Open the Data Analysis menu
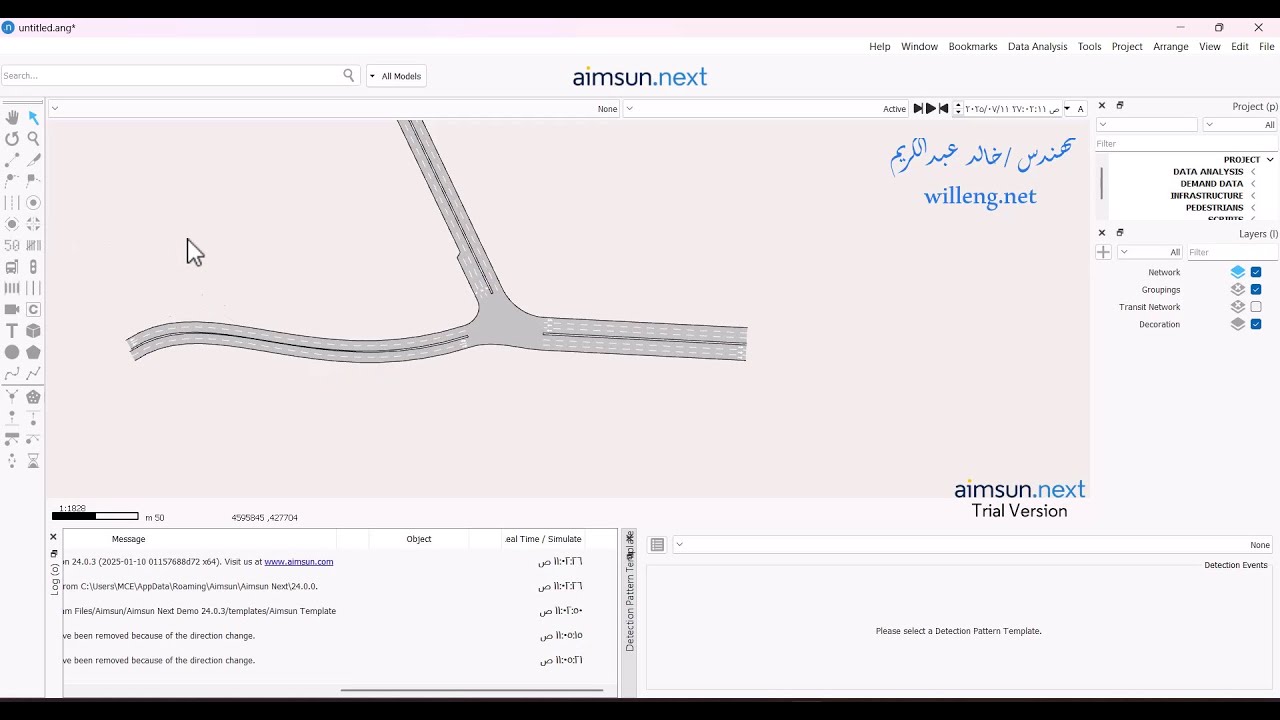This screenshot has width=1280, height=720. tap(1037, 47)
